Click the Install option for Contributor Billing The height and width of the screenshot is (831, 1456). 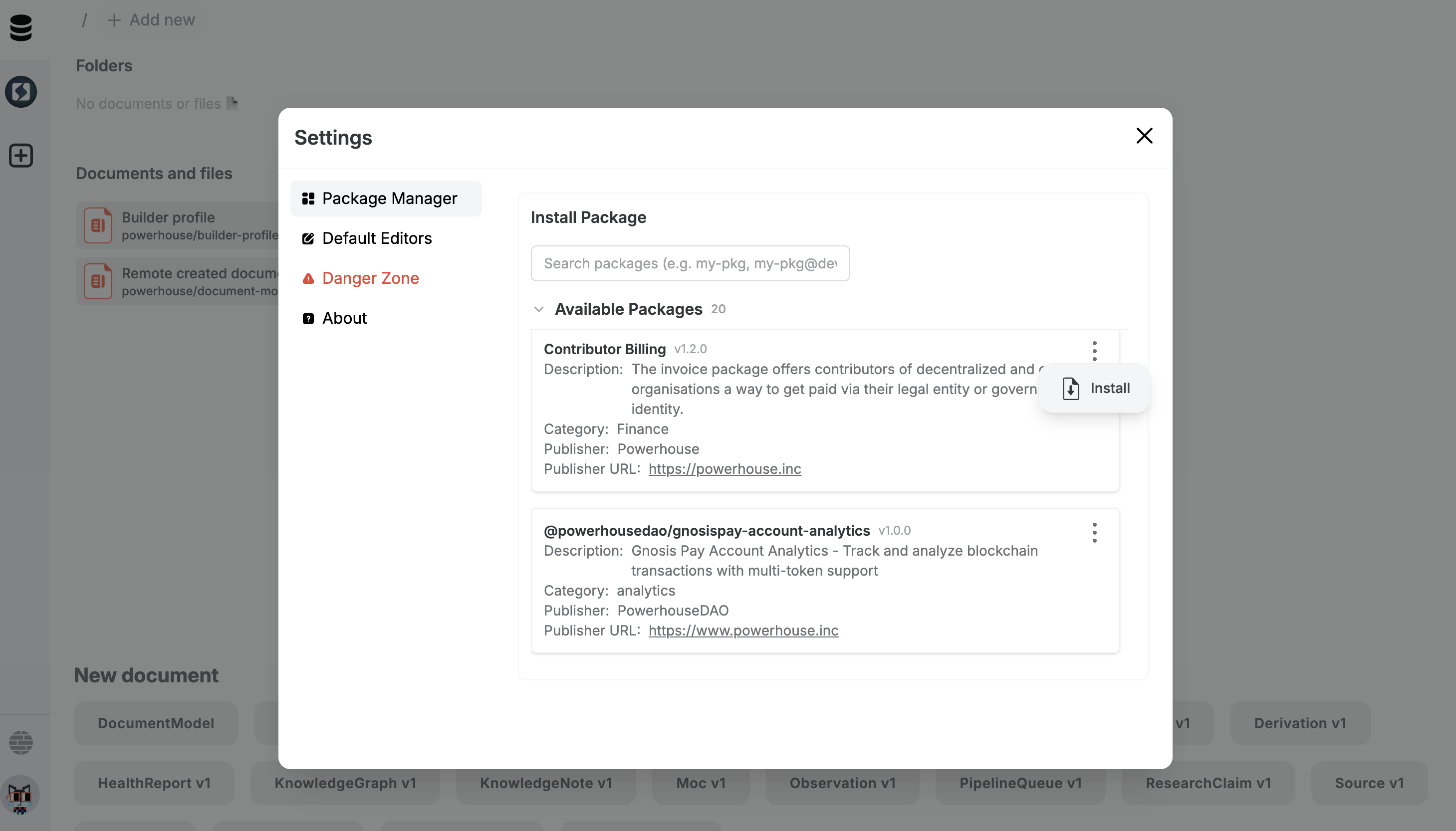click(x=1110, y=388)
